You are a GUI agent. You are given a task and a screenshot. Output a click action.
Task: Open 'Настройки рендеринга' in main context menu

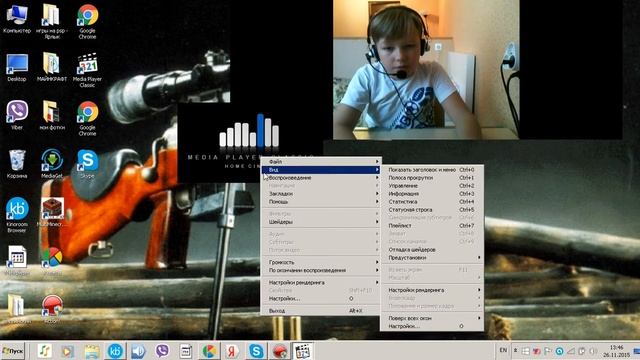[321, 282]
